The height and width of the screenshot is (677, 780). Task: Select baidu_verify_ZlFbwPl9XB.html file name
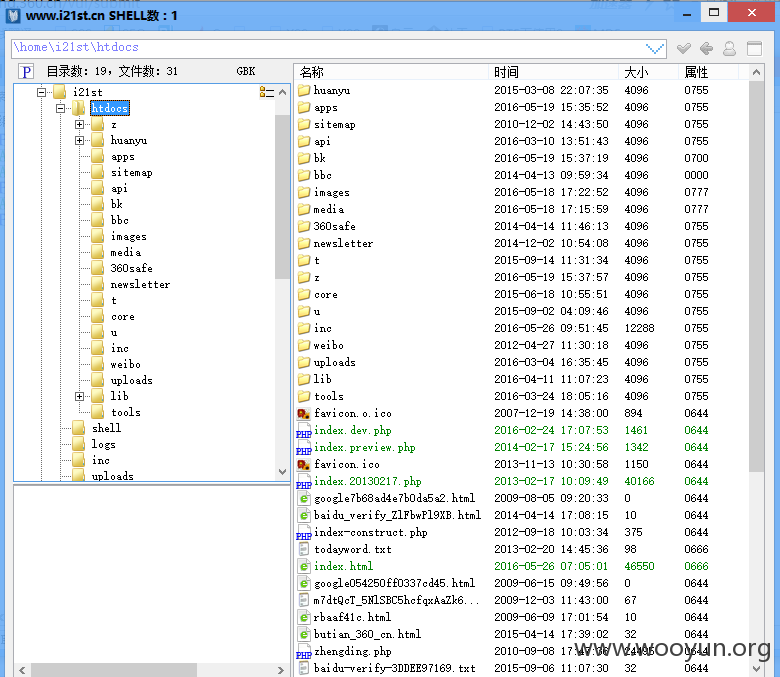(x=397, y=515)
